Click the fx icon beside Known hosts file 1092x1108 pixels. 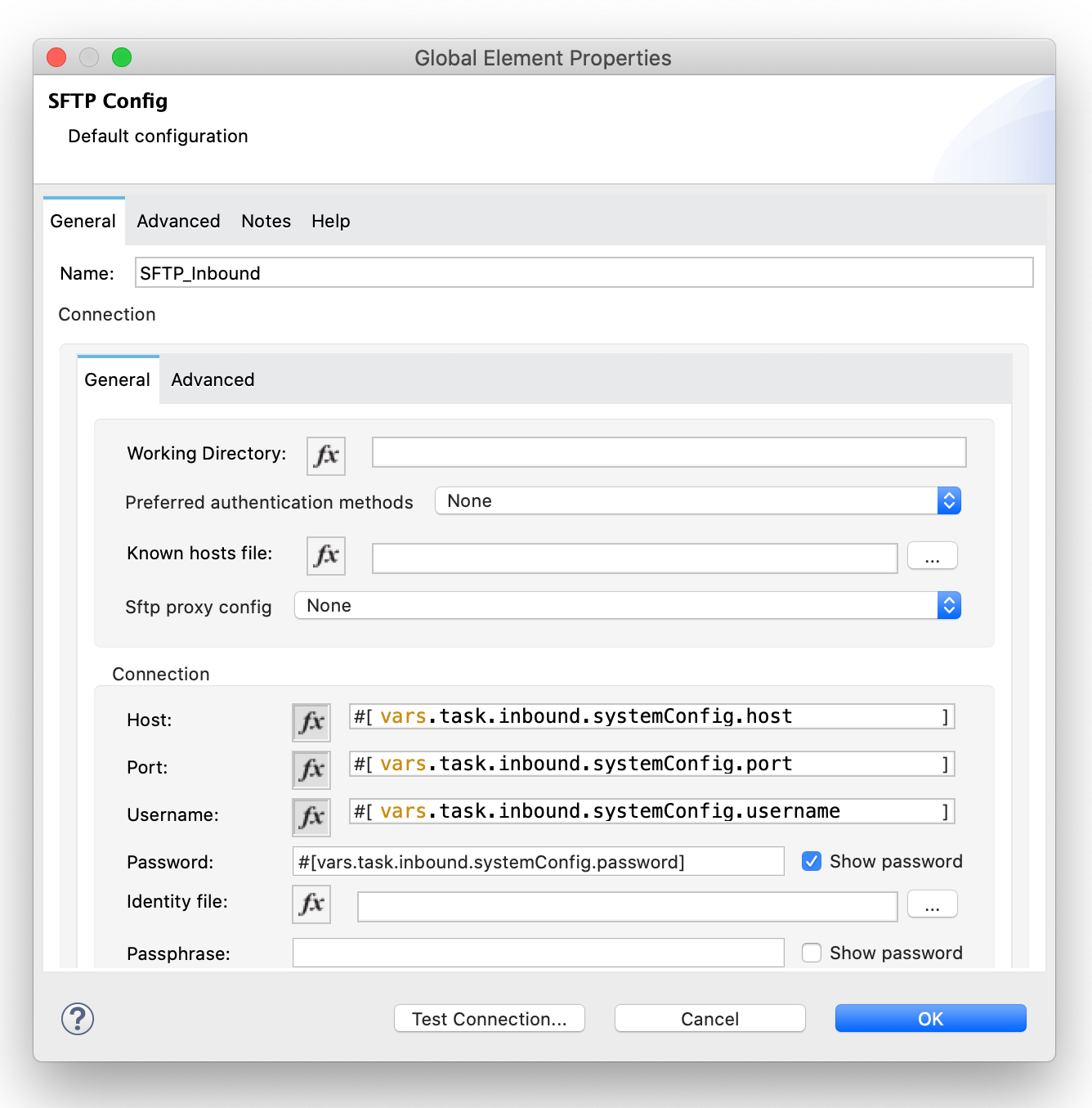coord(325,556)
